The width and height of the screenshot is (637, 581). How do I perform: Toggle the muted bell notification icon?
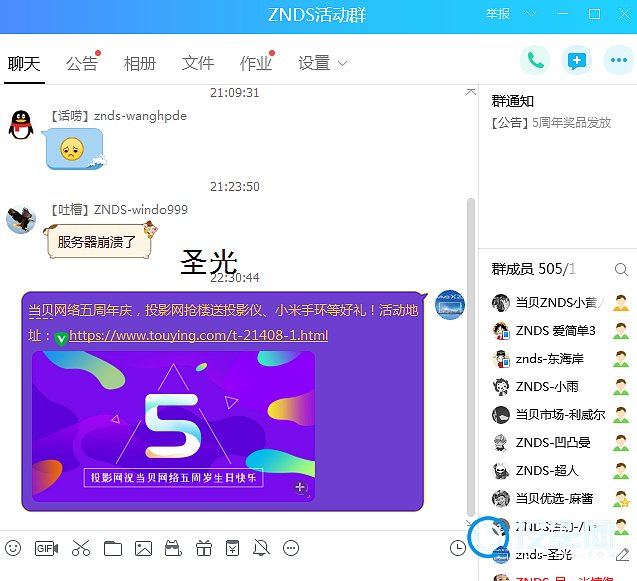click(261, 548)
